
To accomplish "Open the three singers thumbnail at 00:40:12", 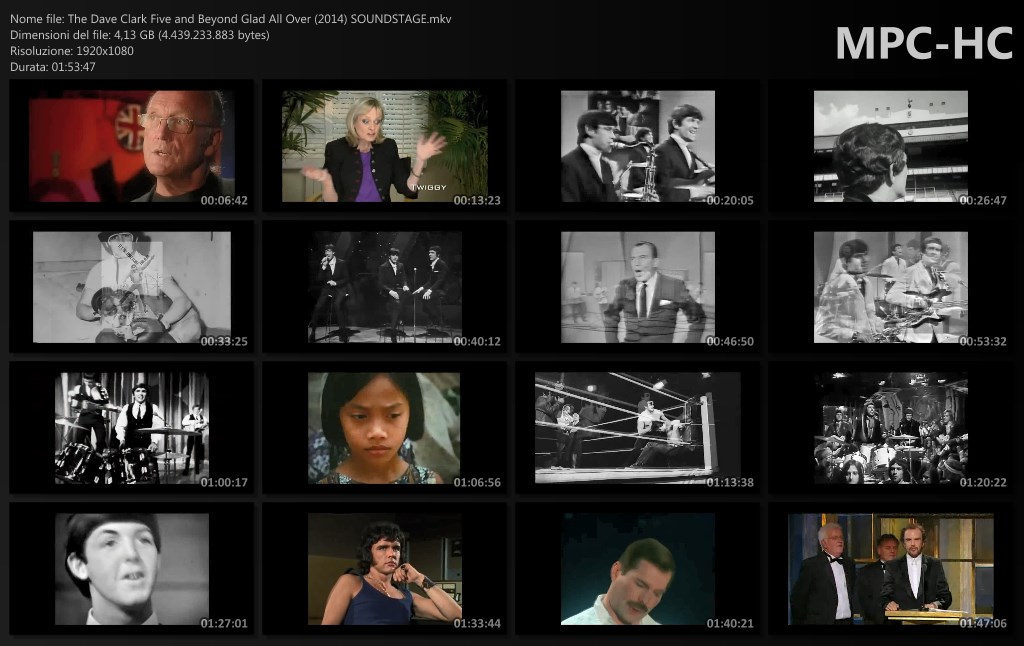I will [384, 287].
